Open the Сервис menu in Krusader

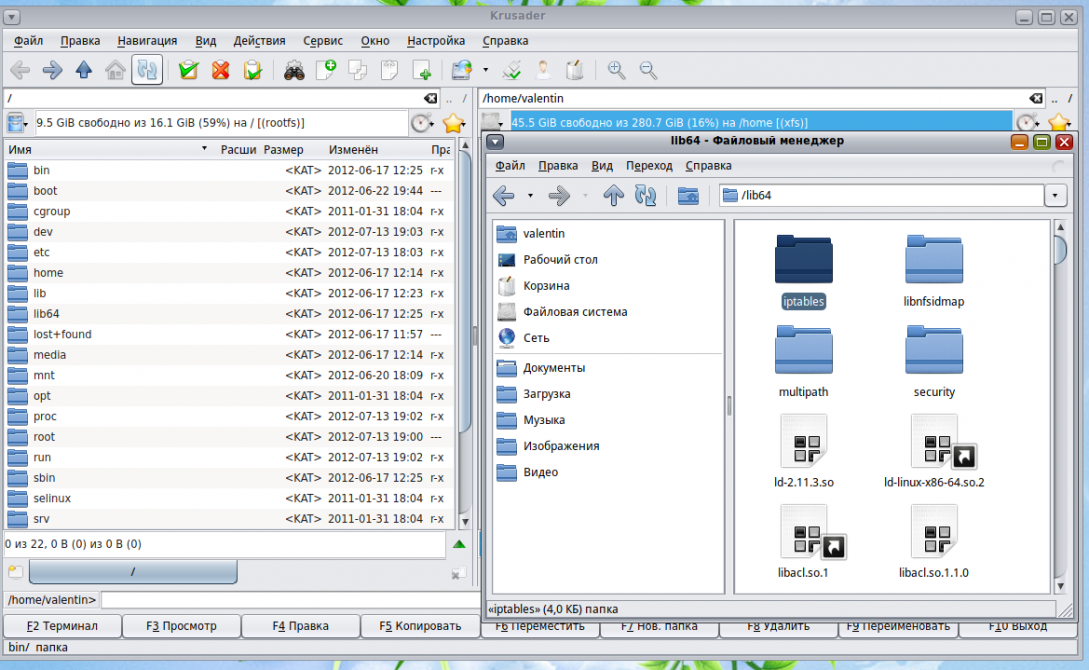point(322,41)
